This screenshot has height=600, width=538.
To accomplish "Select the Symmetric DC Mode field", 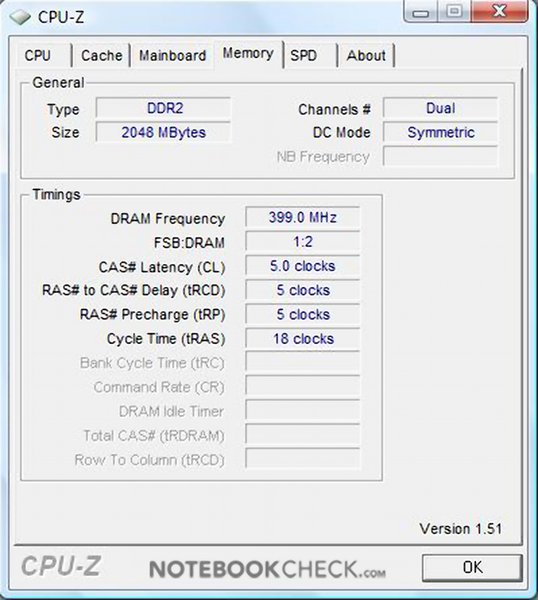I will click(x=440, y=132).
